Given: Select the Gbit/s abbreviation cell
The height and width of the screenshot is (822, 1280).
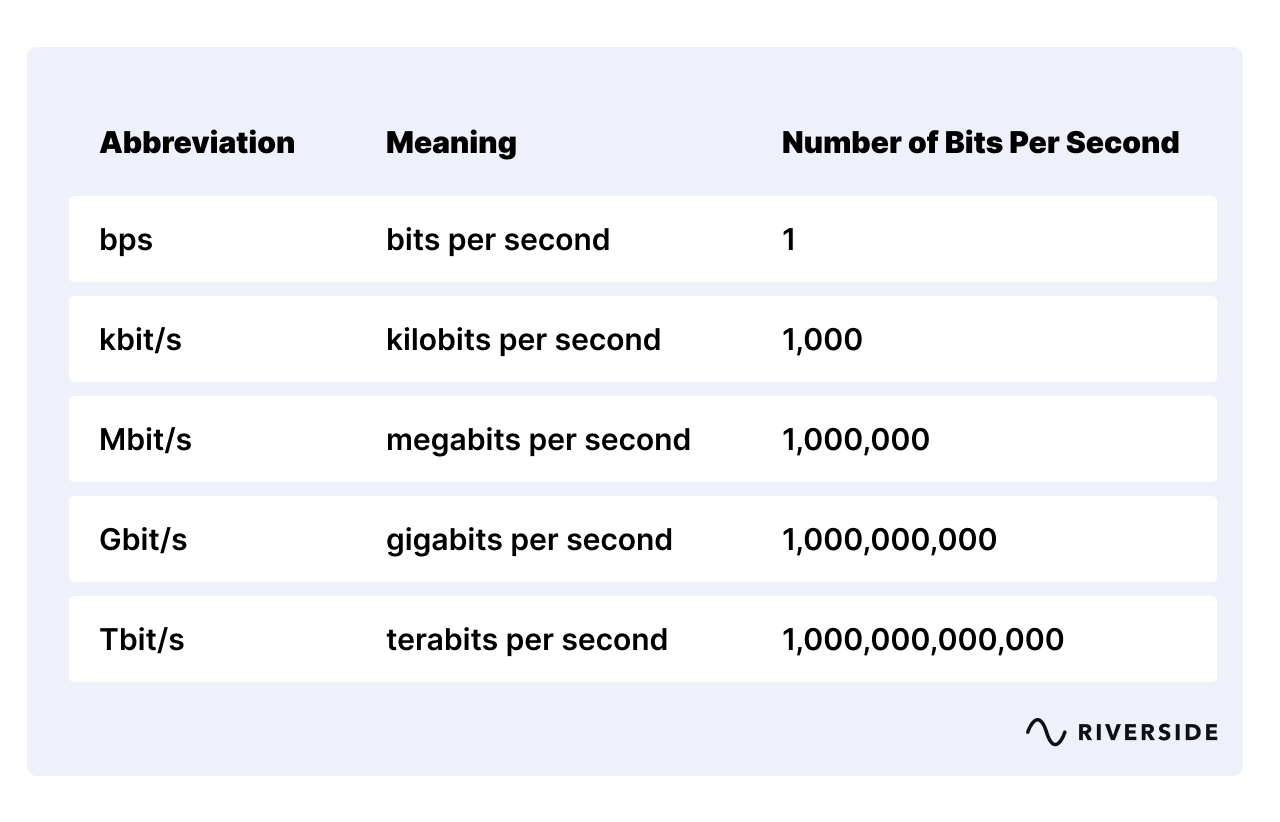Looking at the screenshot, I should pos(143,540).
